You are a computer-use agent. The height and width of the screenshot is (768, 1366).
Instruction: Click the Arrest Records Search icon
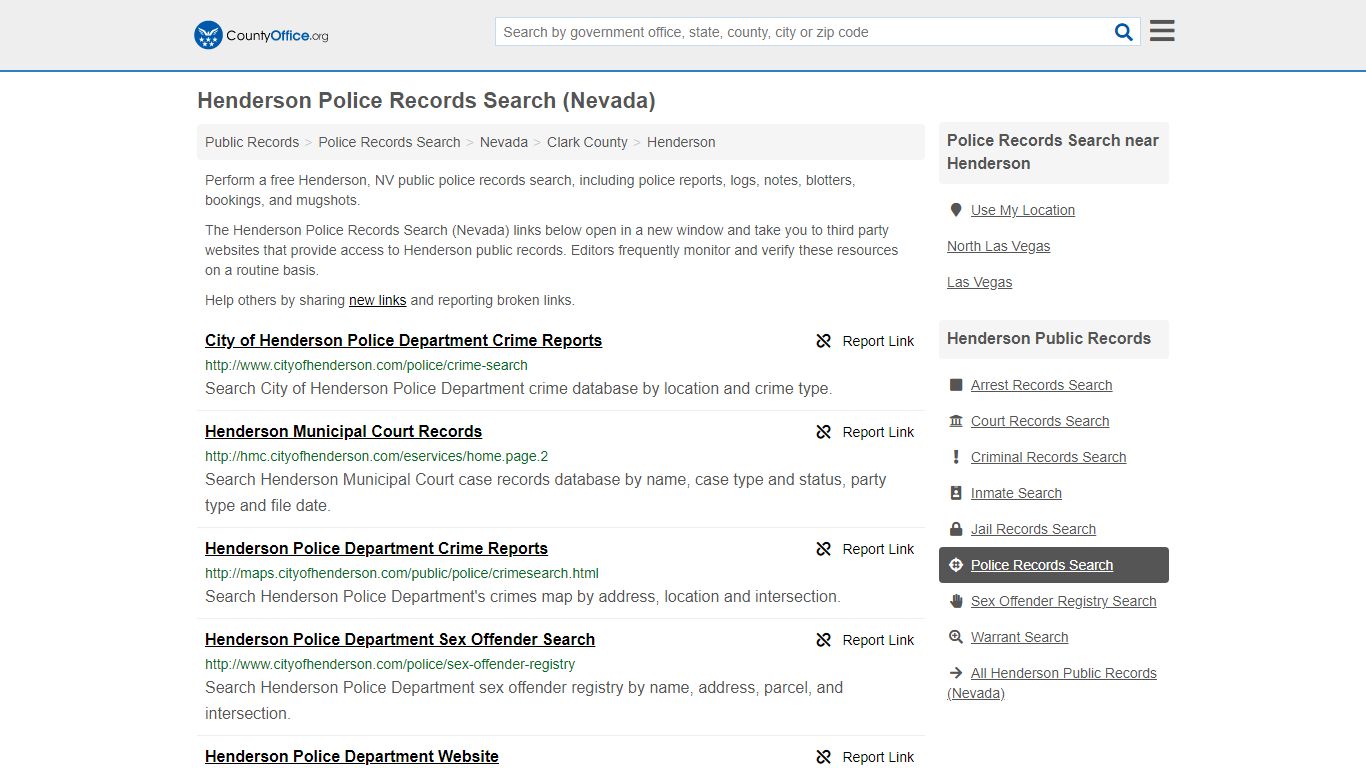[955, 385]
